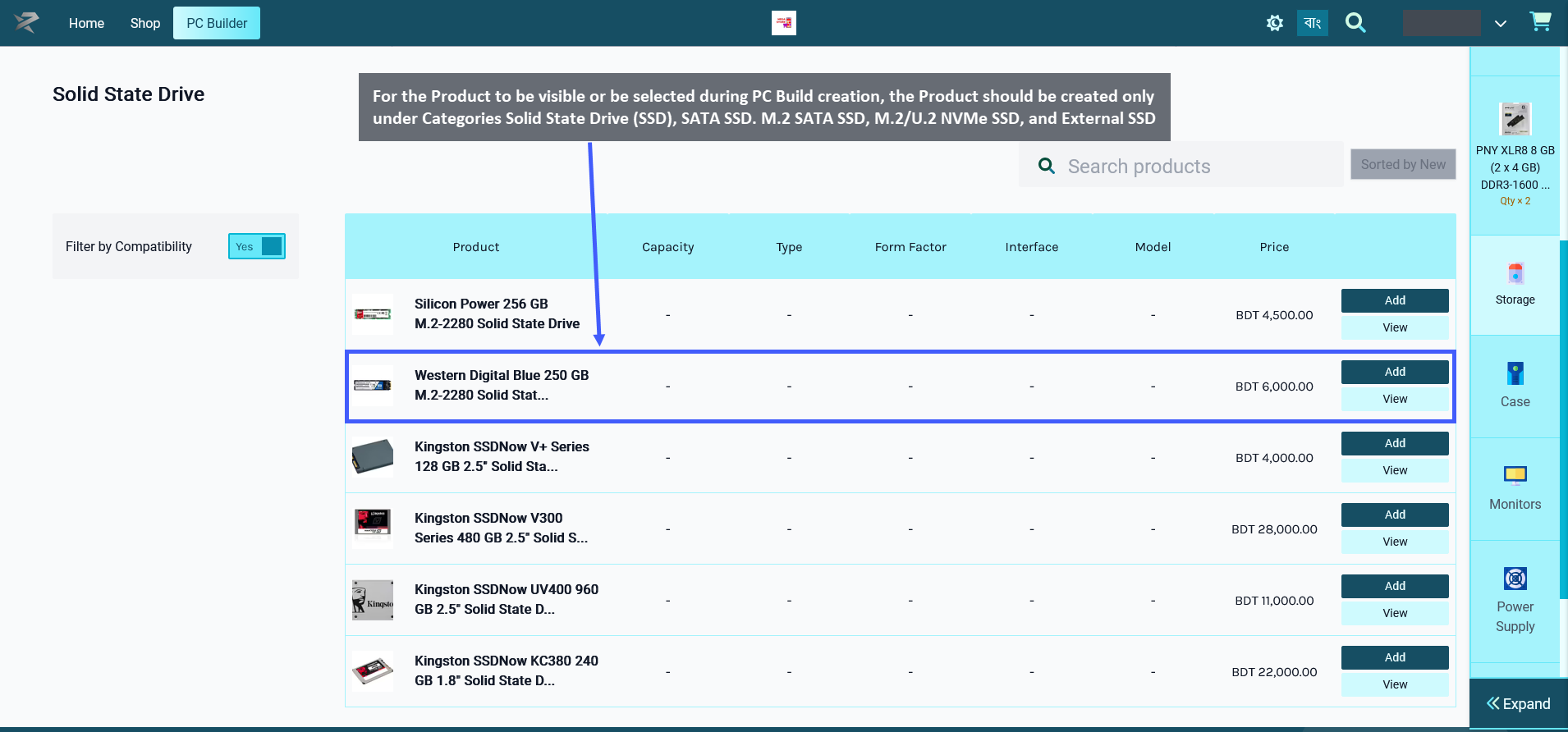
Task: Click the Capacity column header
Action: coord(667,247)
